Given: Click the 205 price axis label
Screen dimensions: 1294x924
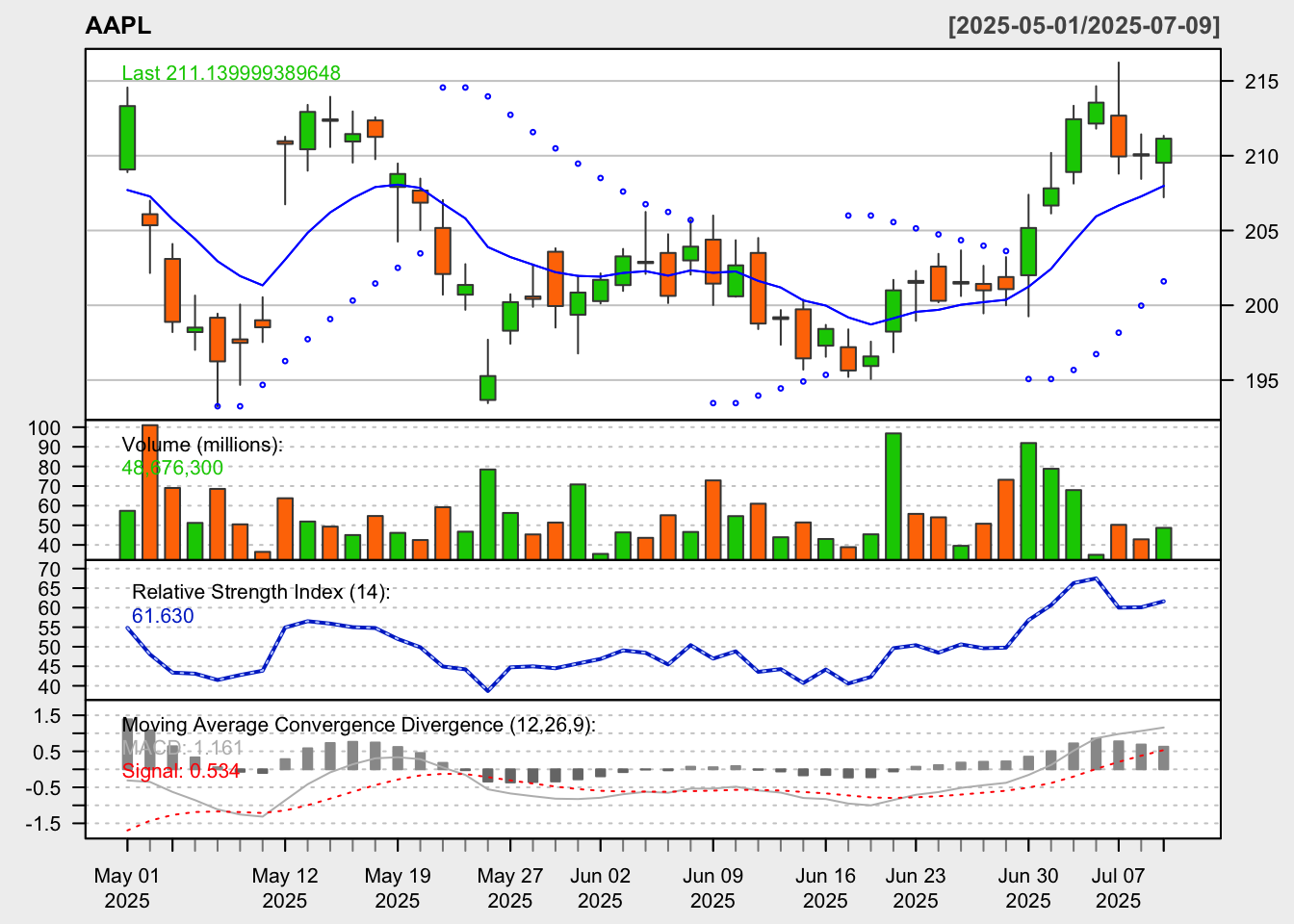Looking at the screenshot, I should coord(1261,231).
